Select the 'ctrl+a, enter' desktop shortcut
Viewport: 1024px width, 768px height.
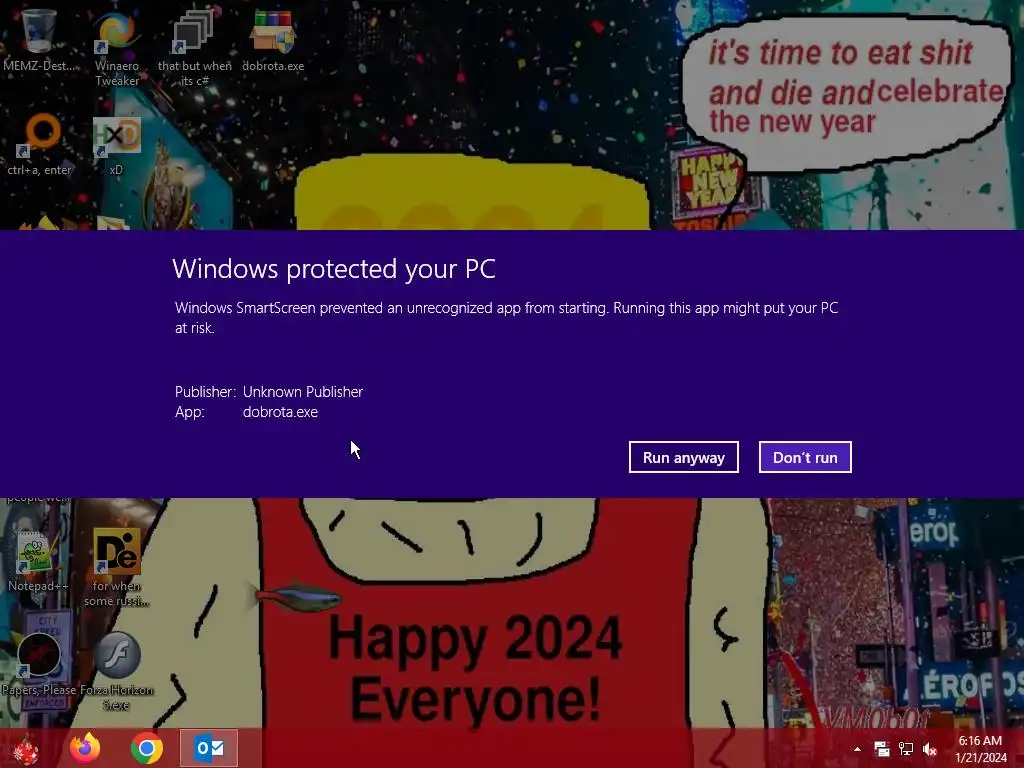40,144
